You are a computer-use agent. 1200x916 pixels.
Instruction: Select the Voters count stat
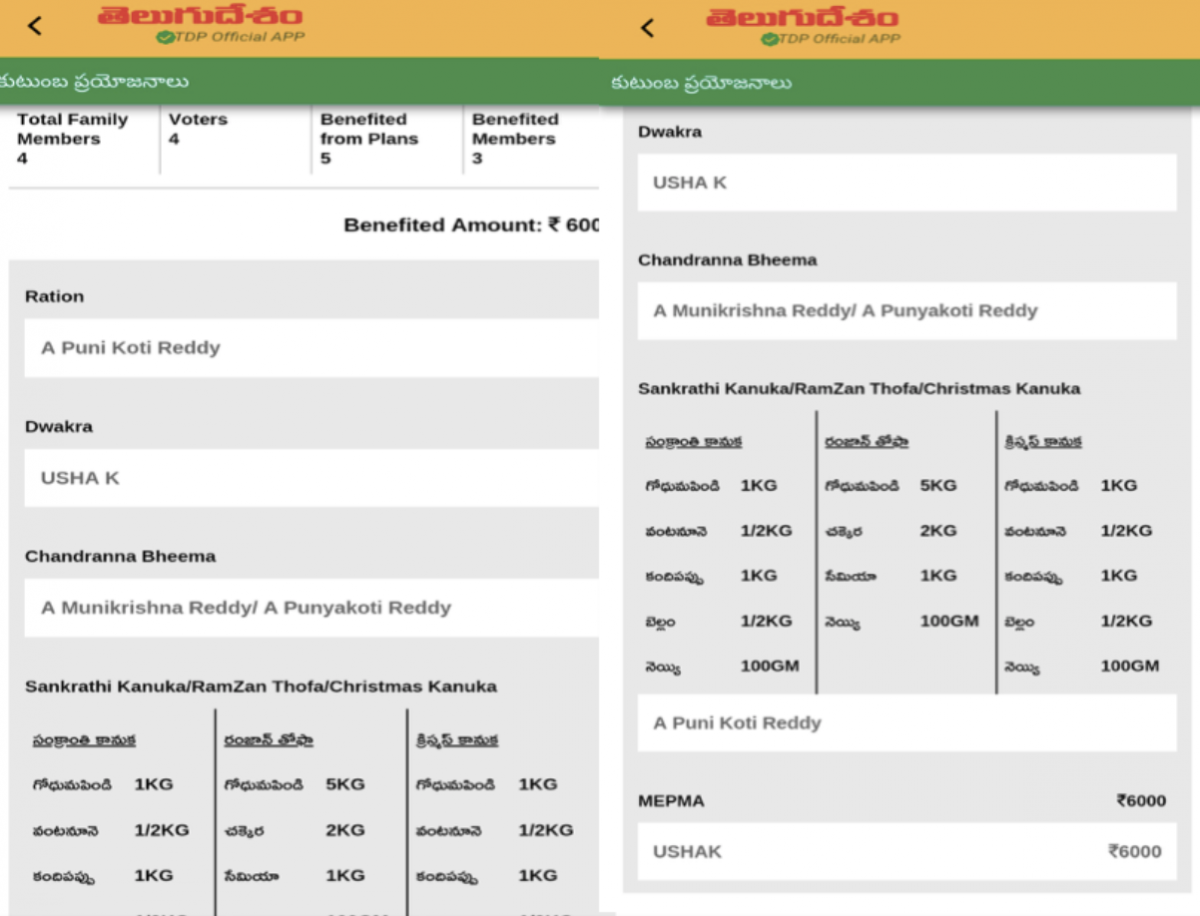point(198,128)
